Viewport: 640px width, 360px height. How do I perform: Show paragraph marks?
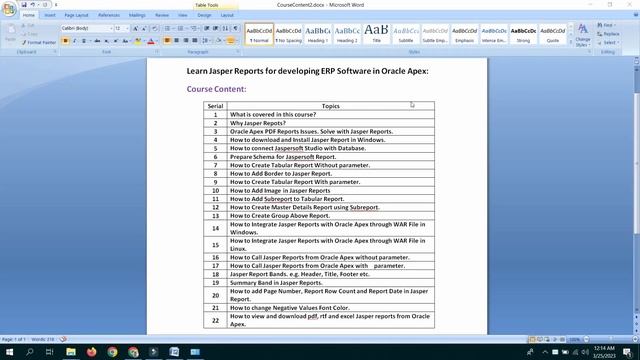pos(236,28)
